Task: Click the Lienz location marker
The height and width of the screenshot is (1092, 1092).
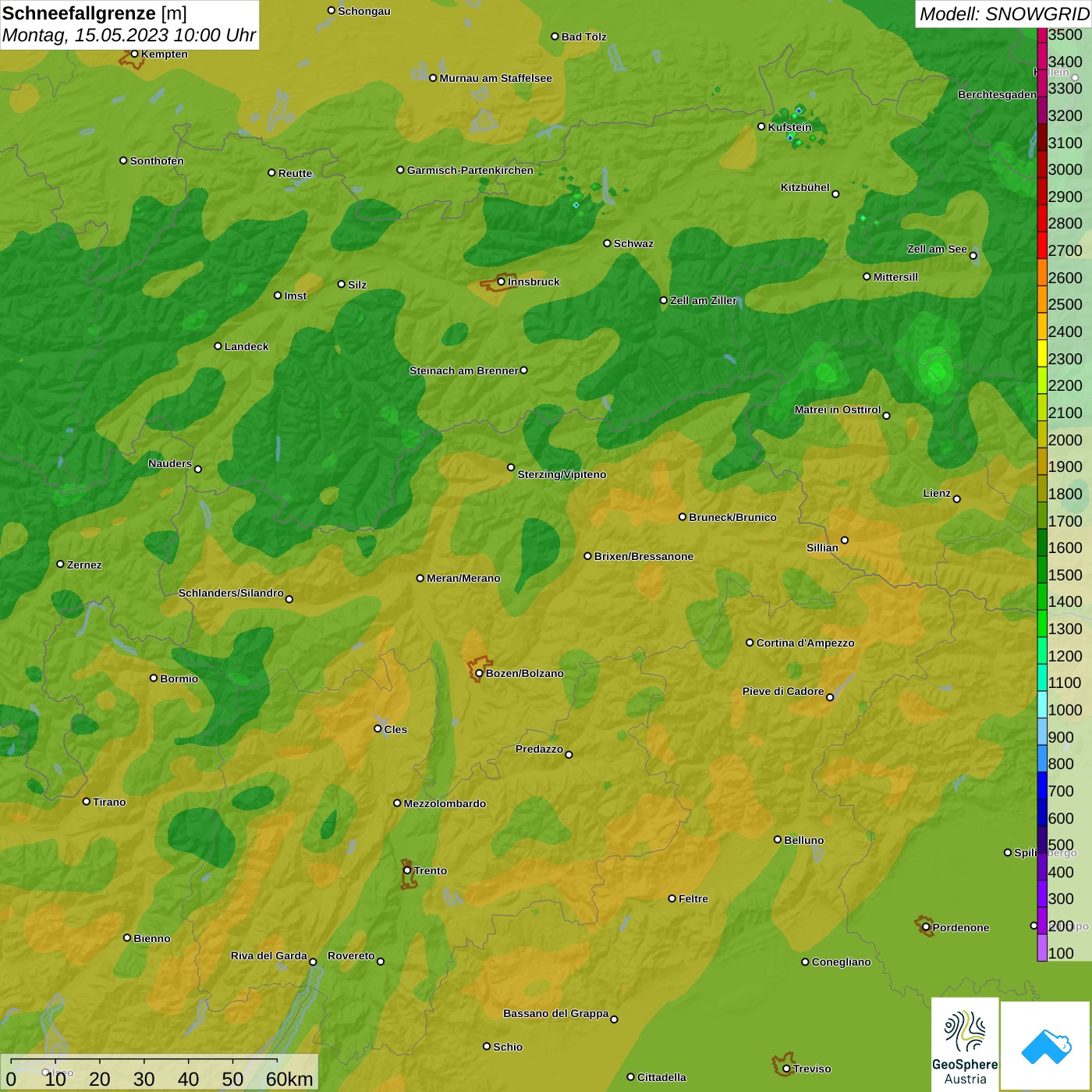Action: click(x=957, y=498)
